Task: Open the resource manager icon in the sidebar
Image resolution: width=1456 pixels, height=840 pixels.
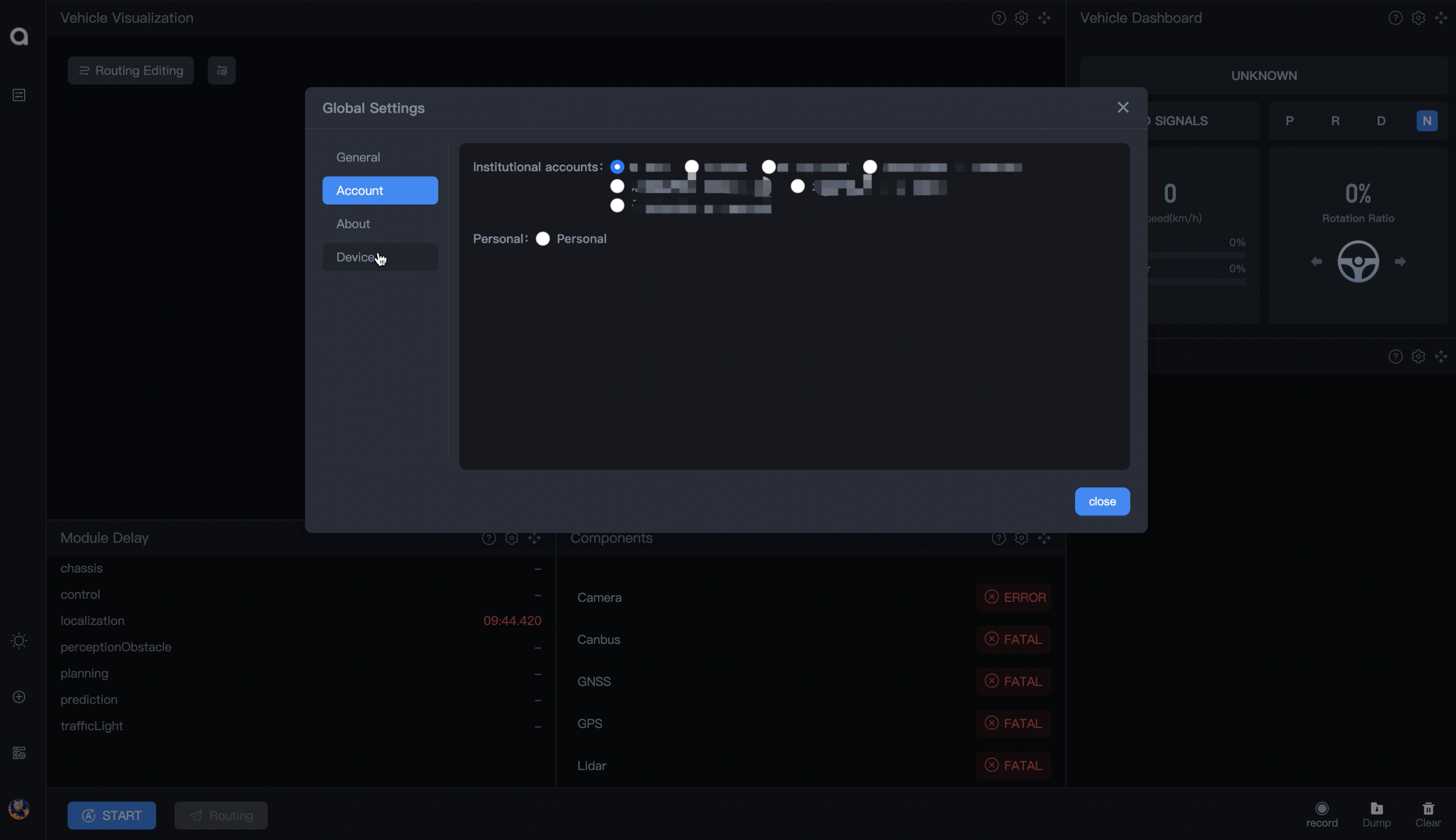Action: coord(18,752)
